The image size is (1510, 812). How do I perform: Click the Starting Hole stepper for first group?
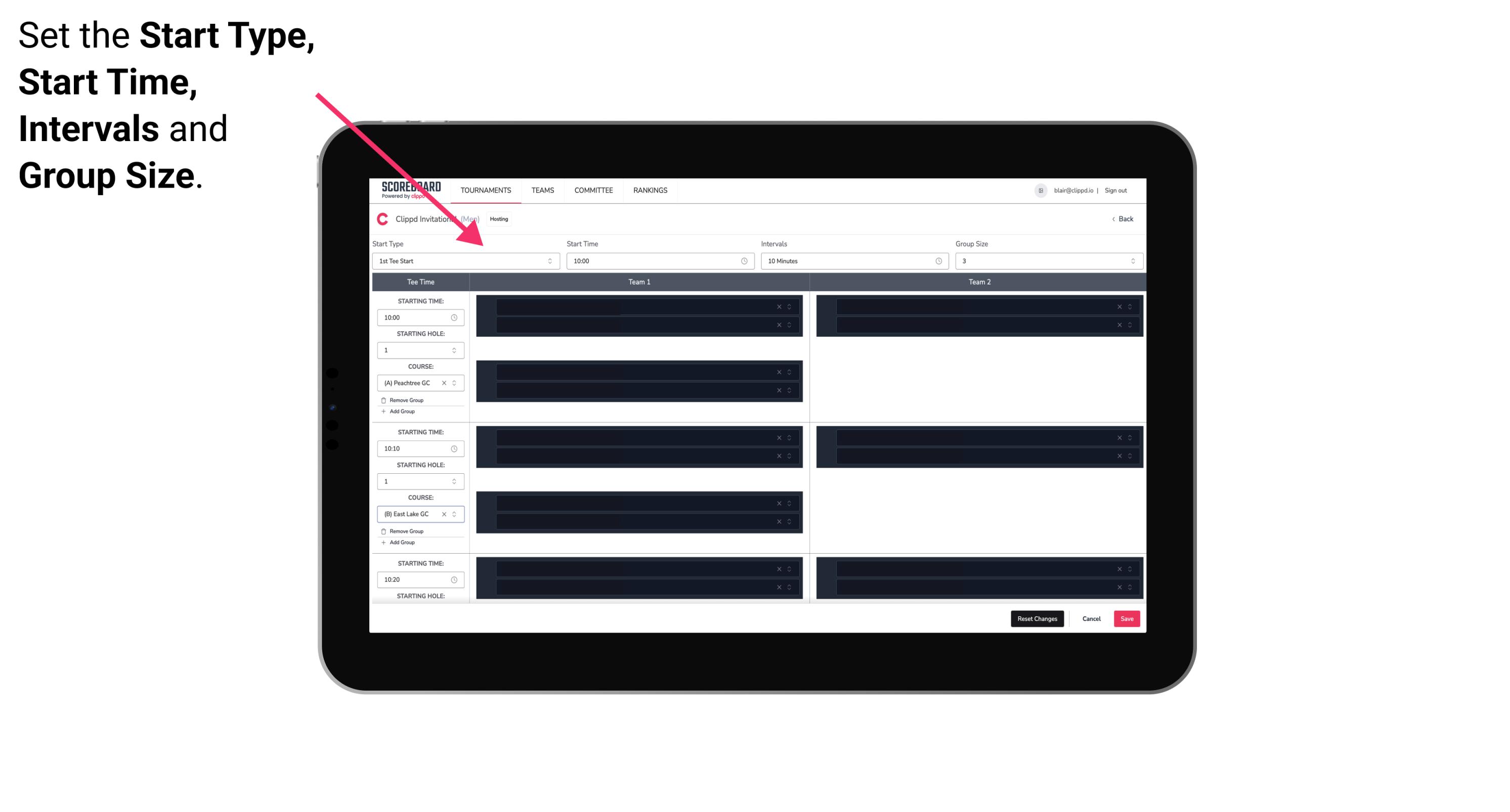click(455, 350)
